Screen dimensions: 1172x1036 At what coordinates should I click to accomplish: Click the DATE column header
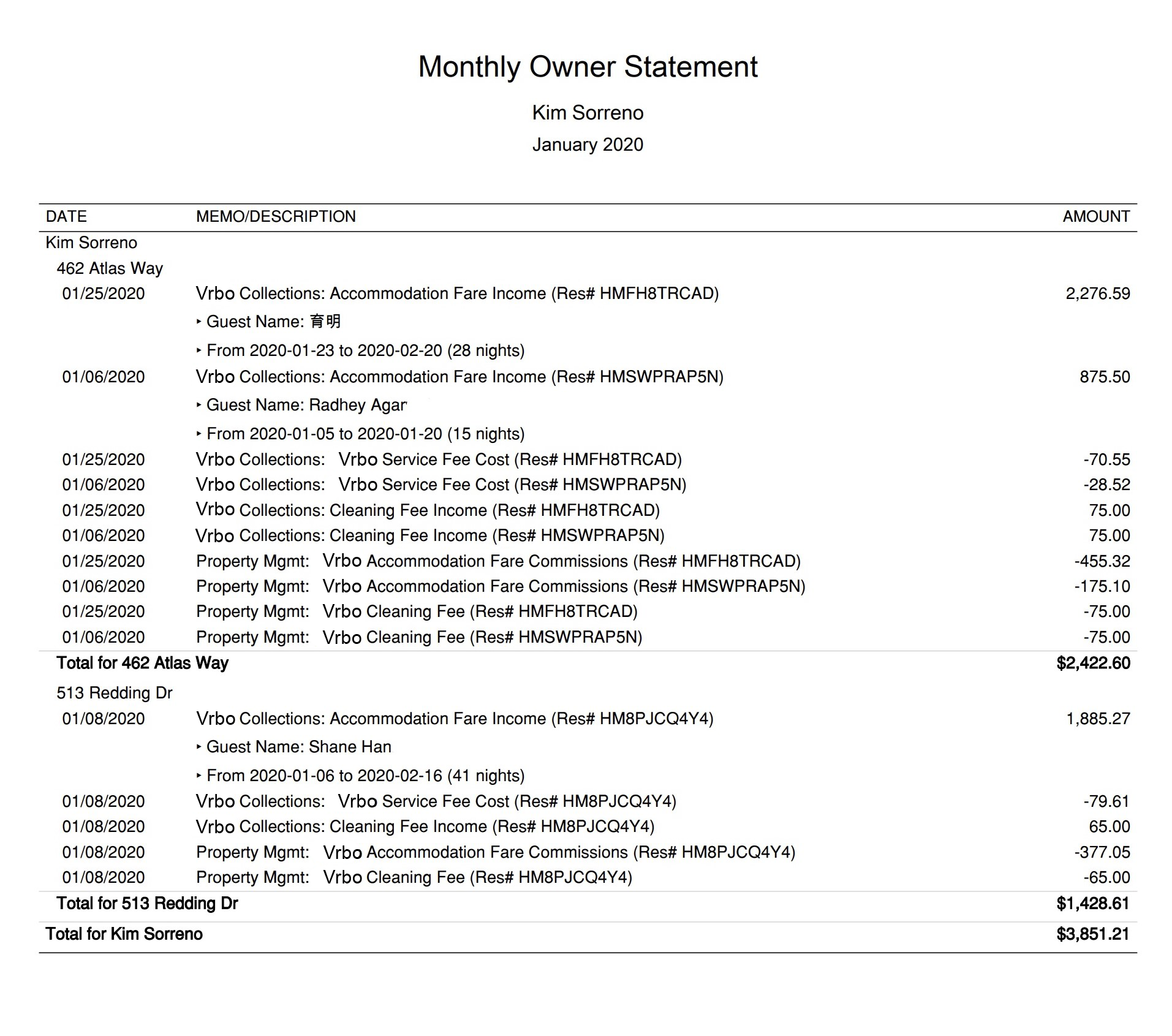66,216
